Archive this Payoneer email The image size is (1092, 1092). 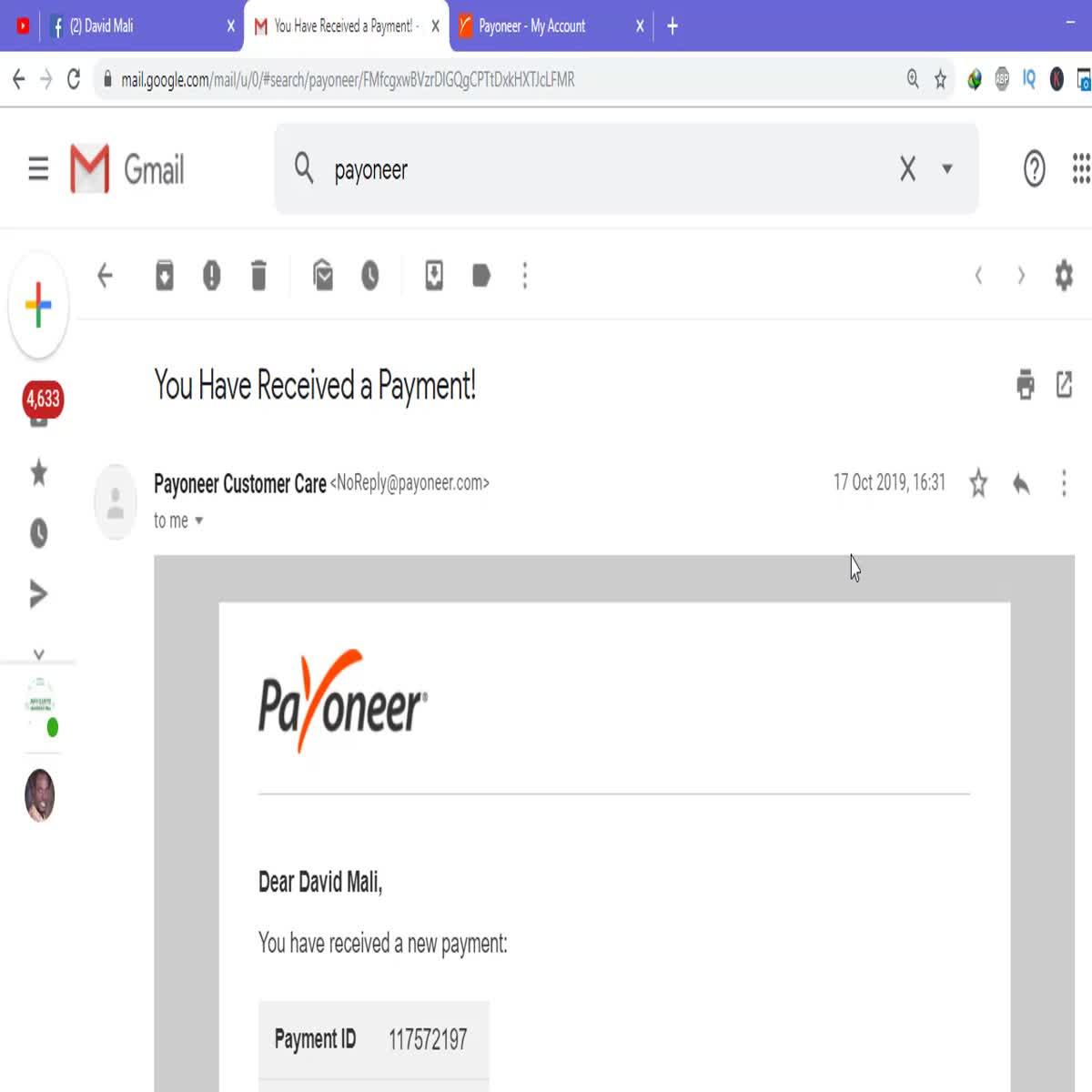coord(165,276)
